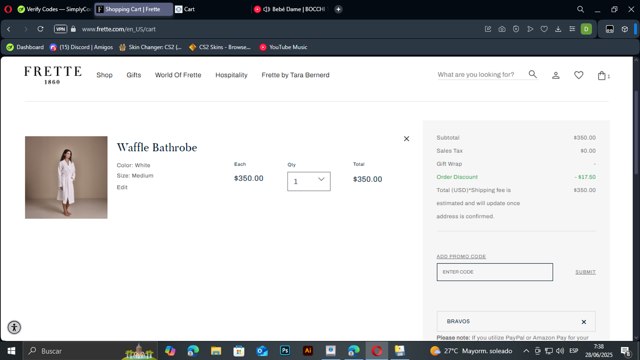The width and height of the screenshot is (640, 360).
Task: Open the tab search magnifier
Action: tap(580, 9)
